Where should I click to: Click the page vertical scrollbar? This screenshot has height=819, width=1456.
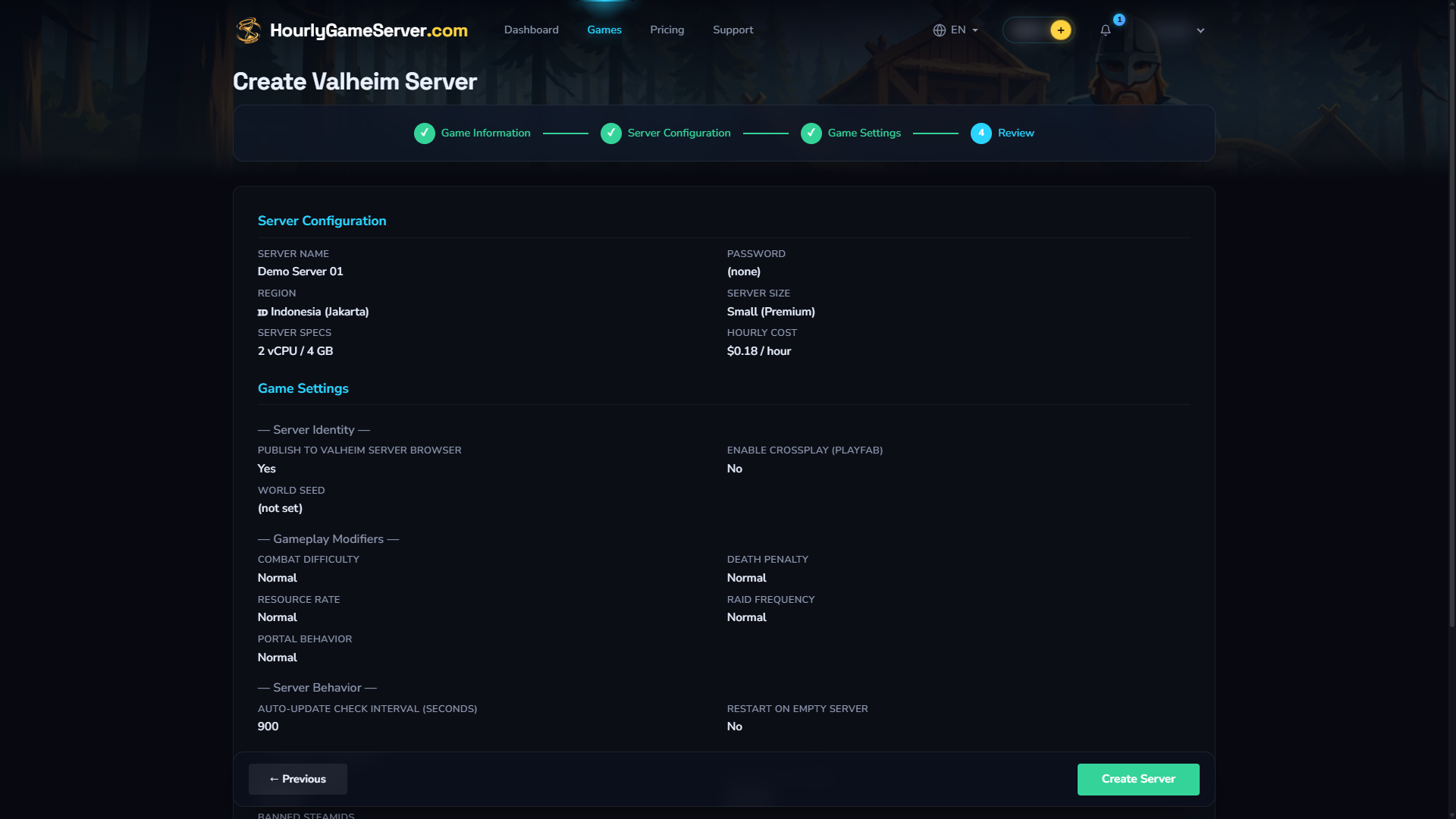(x=1451, y=318)
